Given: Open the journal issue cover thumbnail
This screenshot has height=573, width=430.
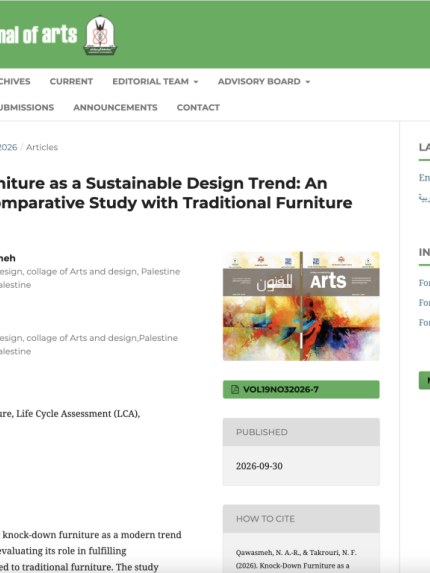Looking at the screenshot, I should click(x=301, y=306).
